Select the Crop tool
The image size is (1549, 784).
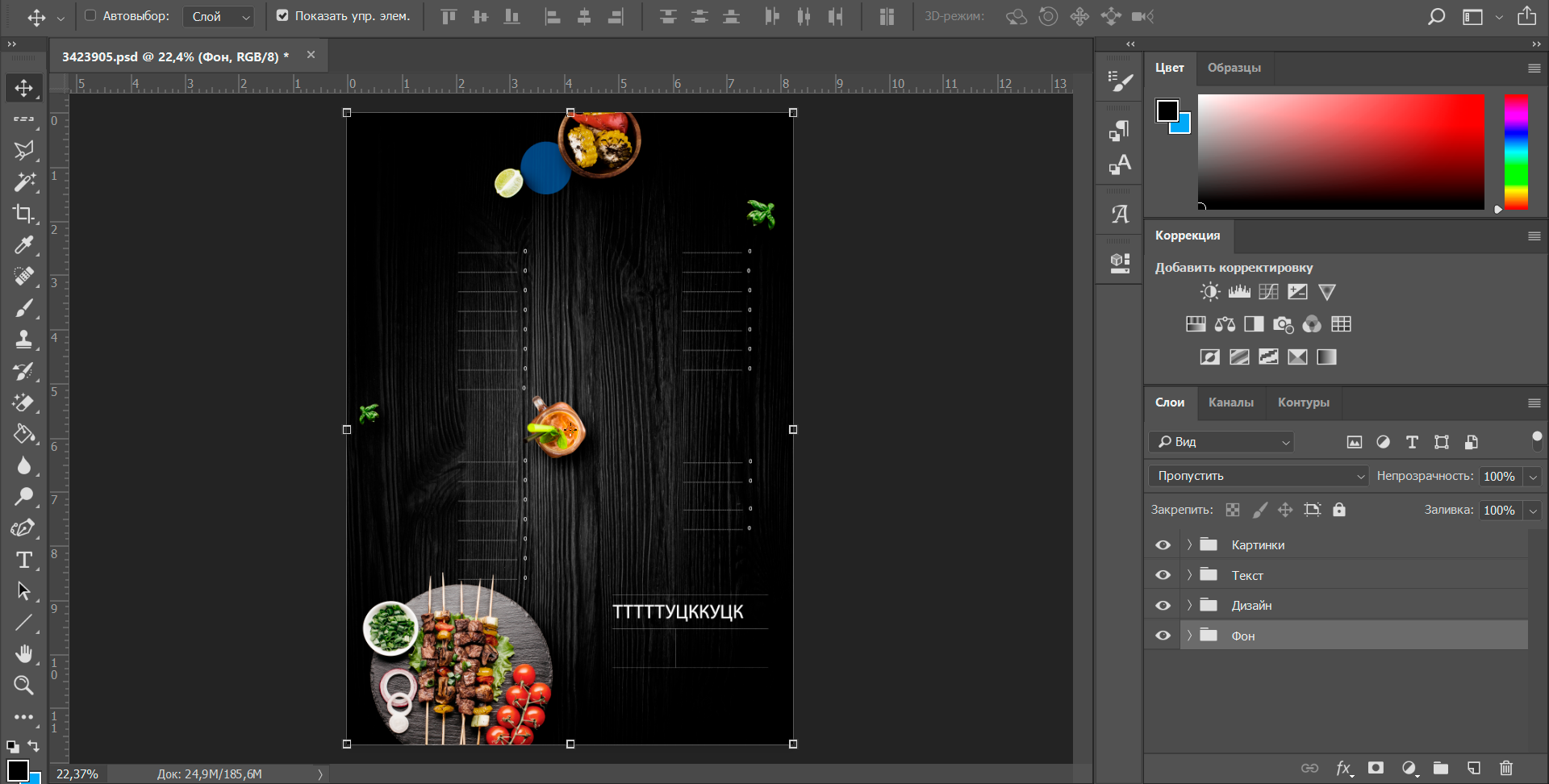tap(23, 214)
